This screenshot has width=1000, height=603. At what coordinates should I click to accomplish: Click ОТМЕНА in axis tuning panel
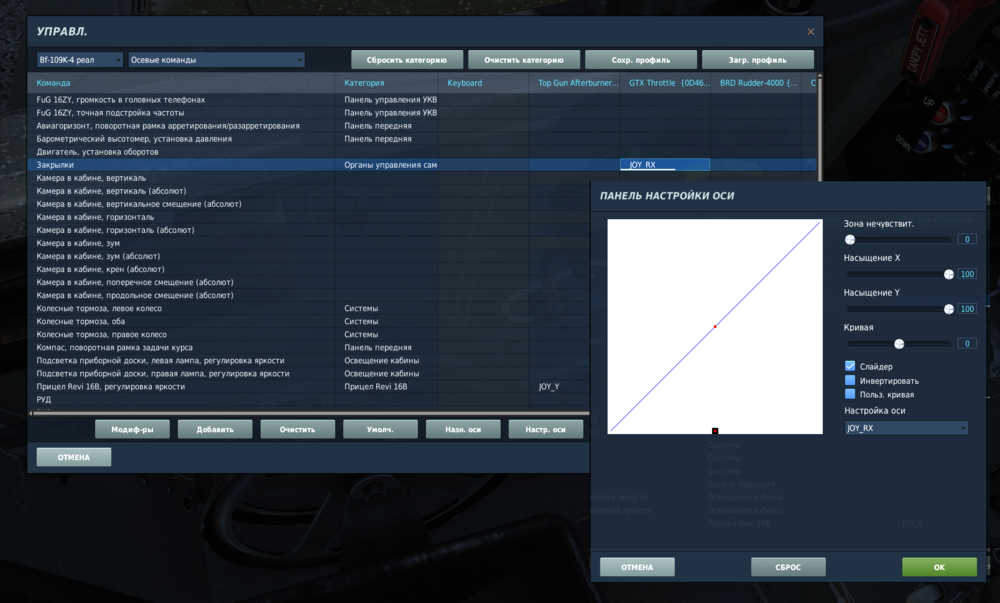[x=637, y=567]
